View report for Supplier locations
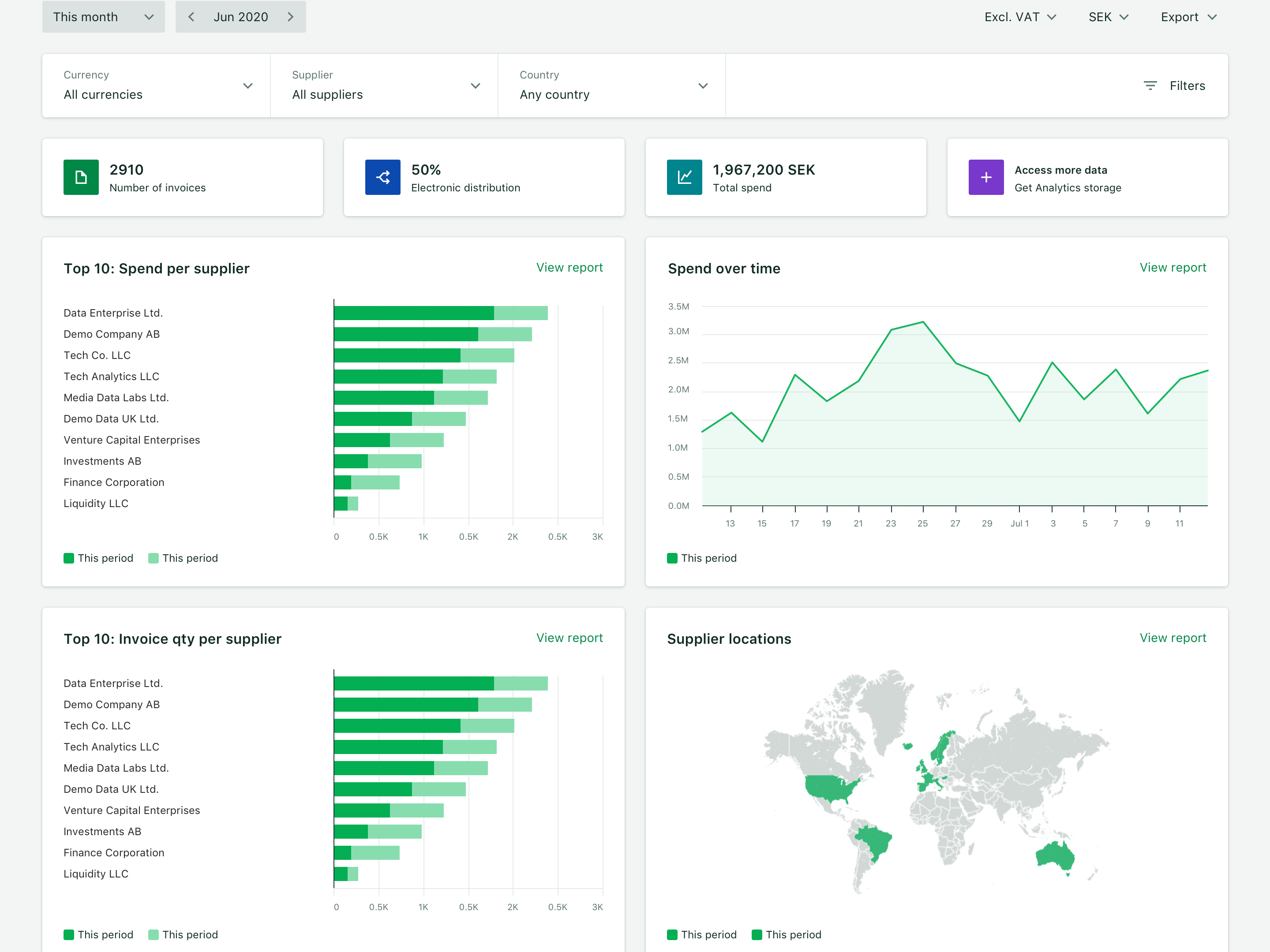The width and height of the screenshot is (1270, 952). tap(1173, 638)
